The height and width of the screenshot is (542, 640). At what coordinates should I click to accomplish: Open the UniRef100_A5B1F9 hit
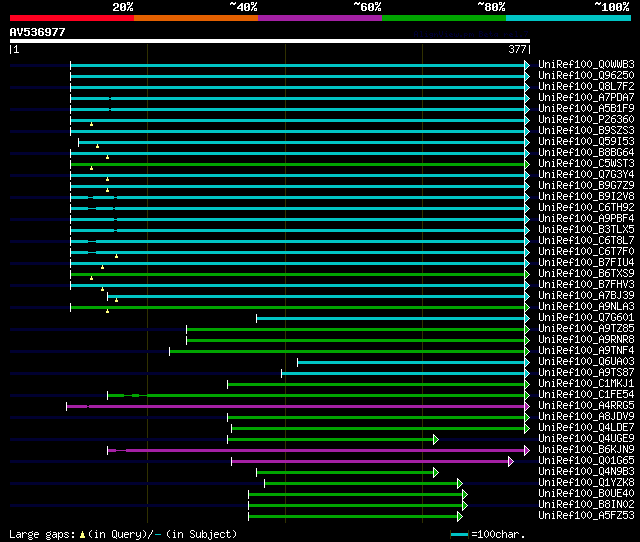point(586,109)
